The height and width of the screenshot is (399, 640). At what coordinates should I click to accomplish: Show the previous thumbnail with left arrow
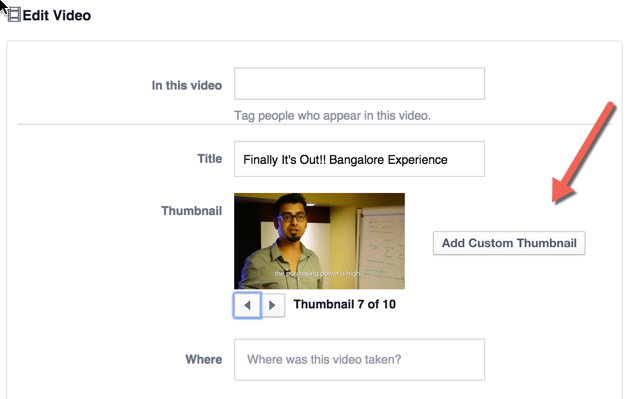point(247,305)
